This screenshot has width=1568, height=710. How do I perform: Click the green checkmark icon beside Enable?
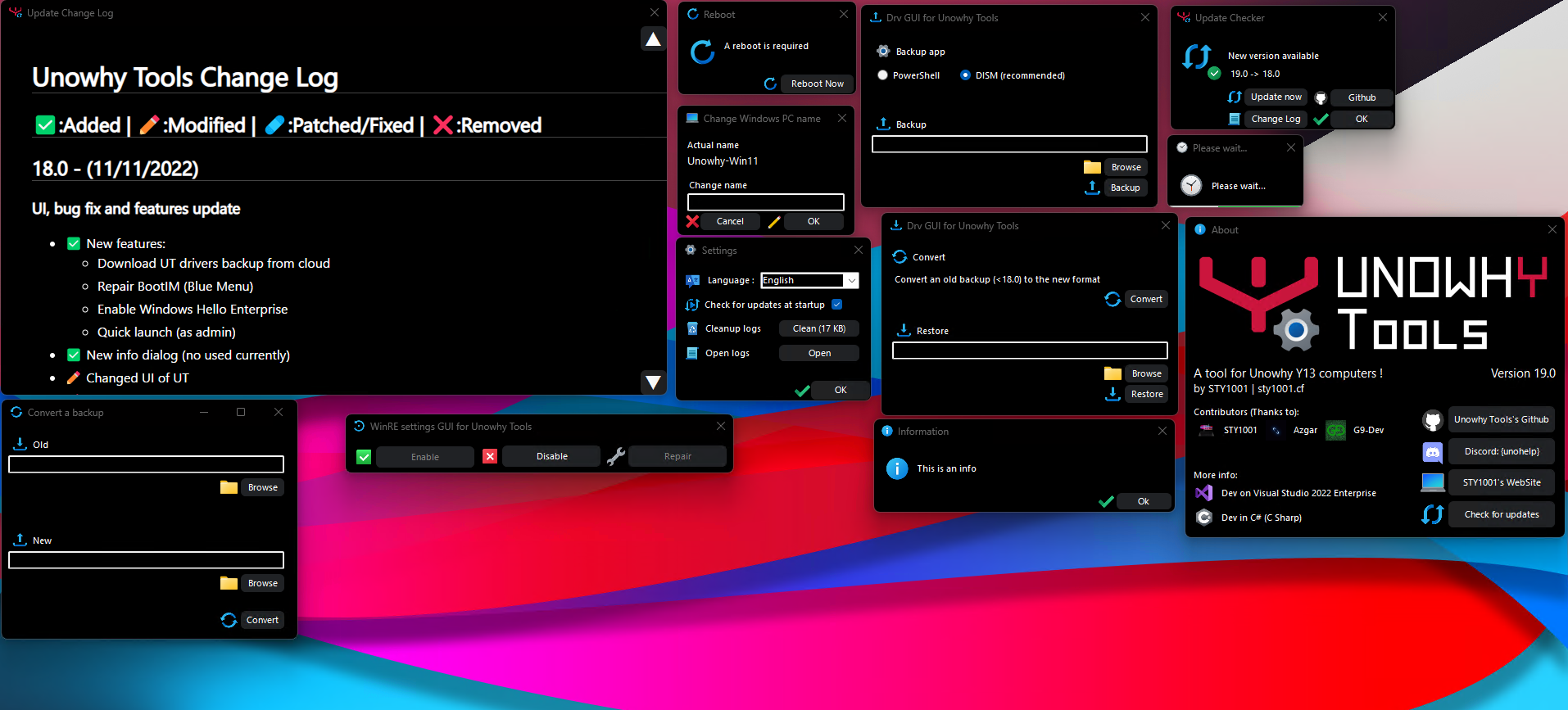point(364,457)
